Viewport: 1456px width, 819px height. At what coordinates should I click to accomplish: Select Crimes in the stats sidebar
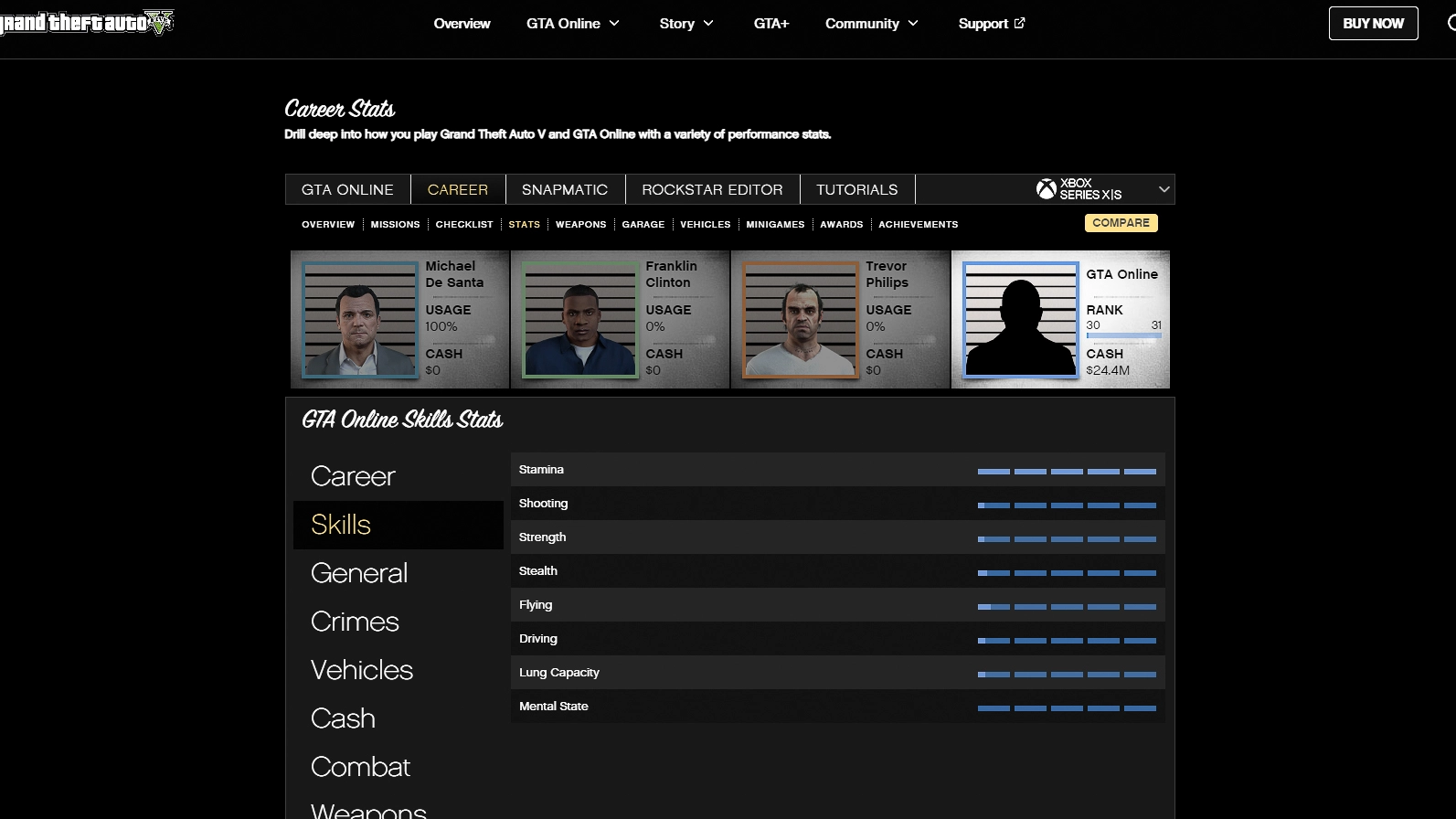[x=355, y=622]
